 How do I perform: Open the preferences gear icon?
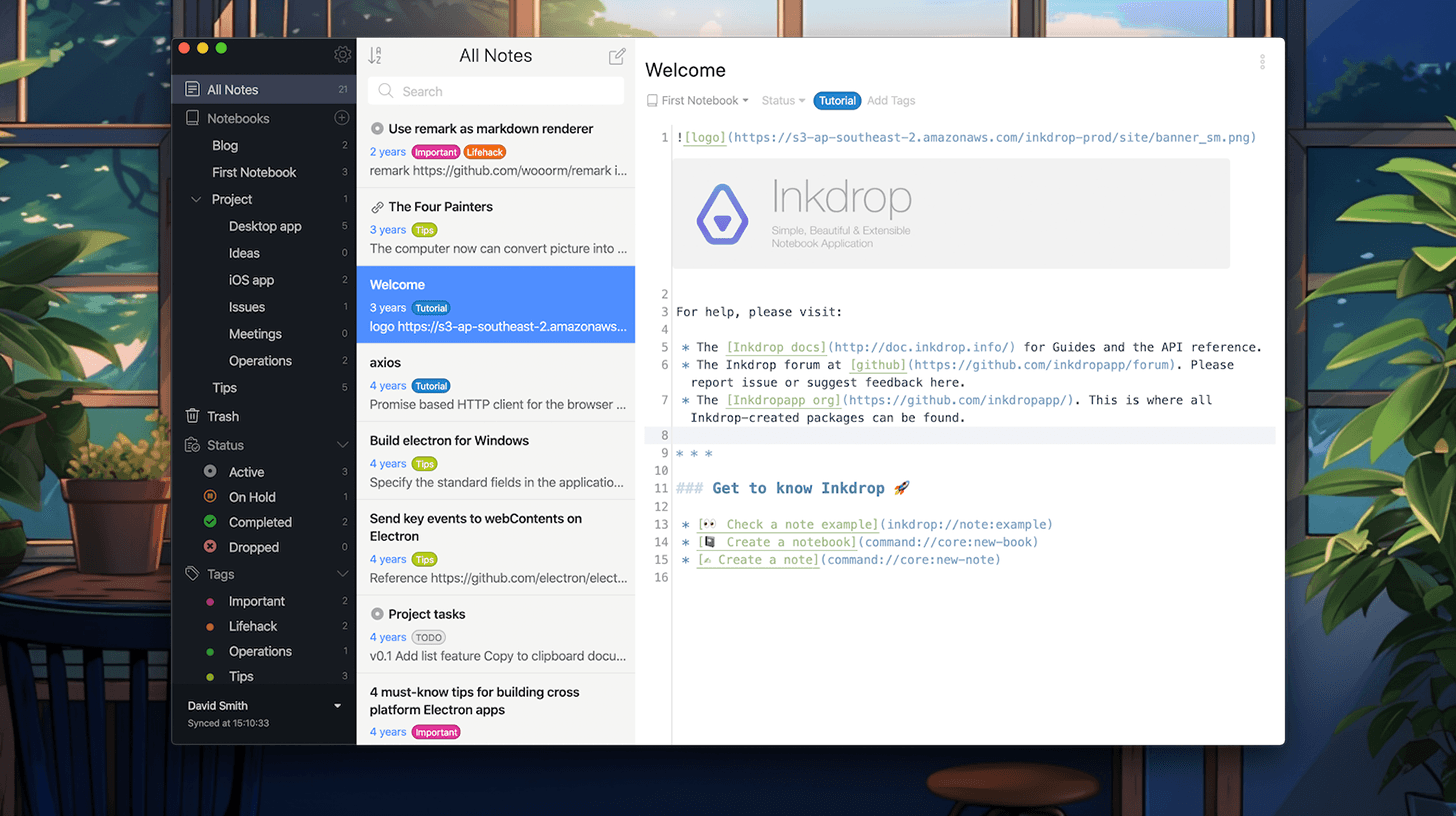pos(342,55)
